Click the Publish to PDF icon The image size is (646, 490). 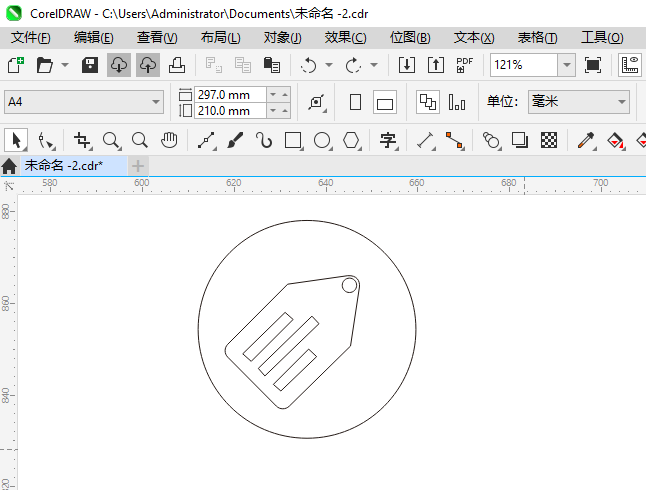465,65
